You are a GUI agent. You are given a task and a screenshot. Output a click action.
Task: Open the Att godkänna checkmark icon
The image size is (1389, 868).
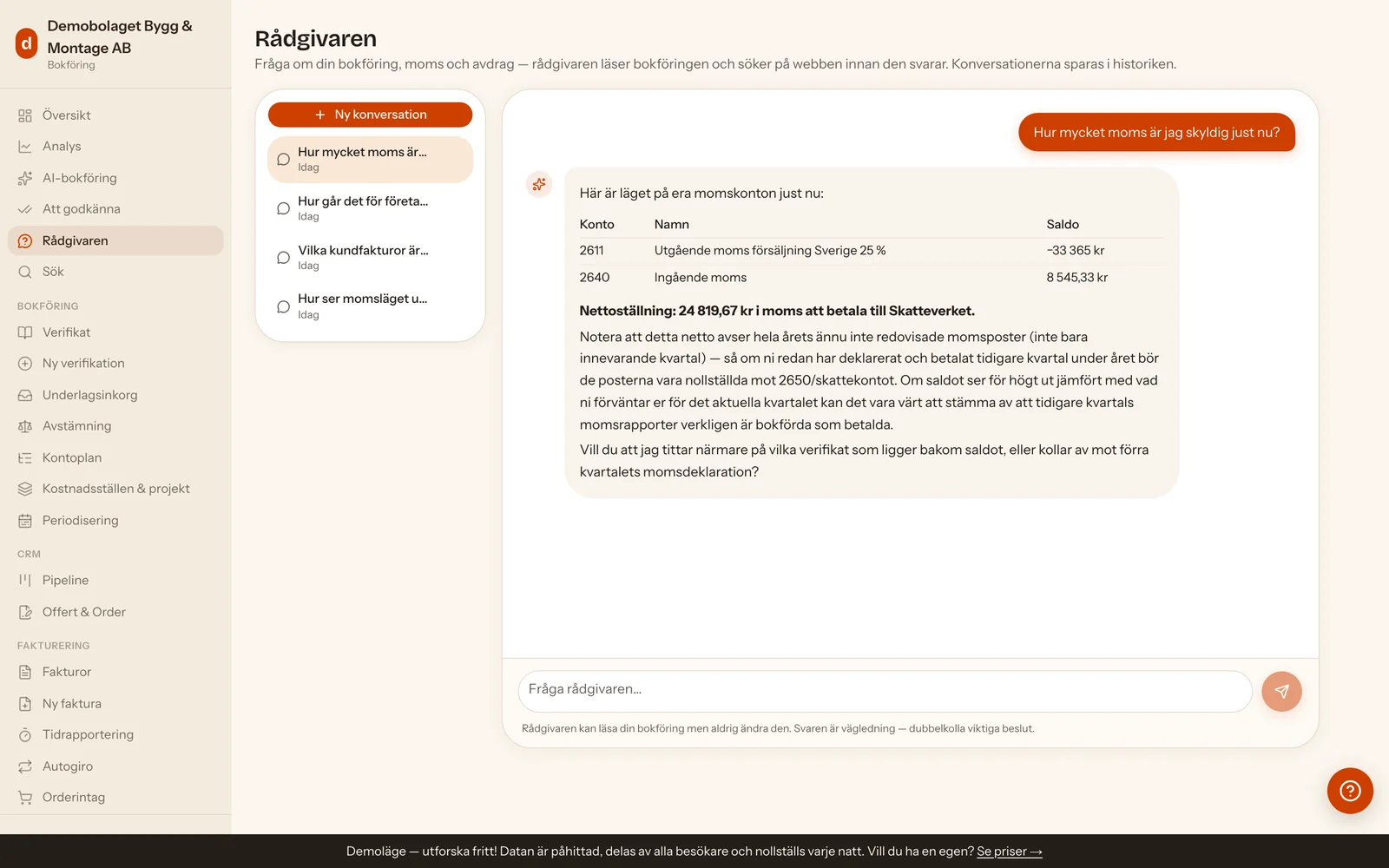tap(25, 209)
